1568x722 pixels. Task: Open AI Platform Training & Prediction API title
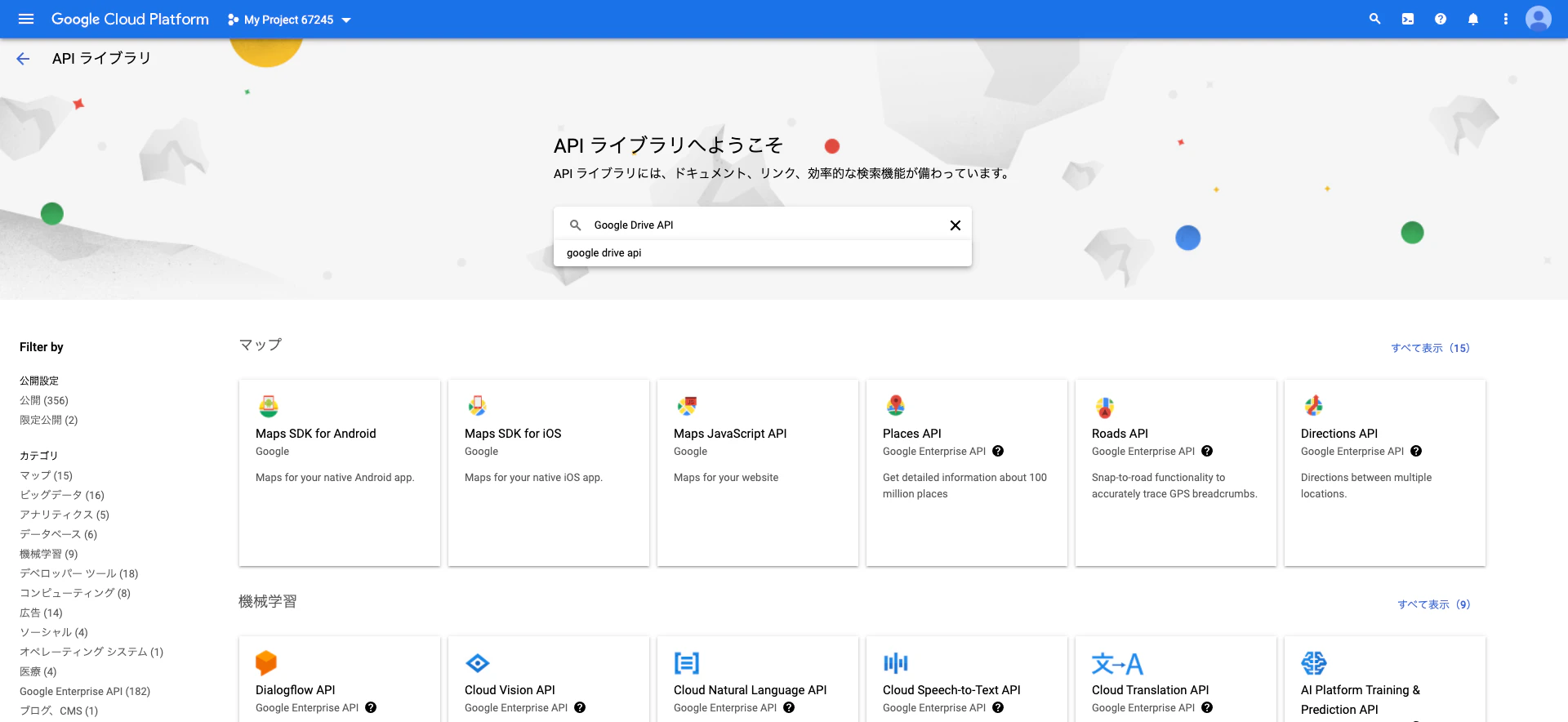1361,700
